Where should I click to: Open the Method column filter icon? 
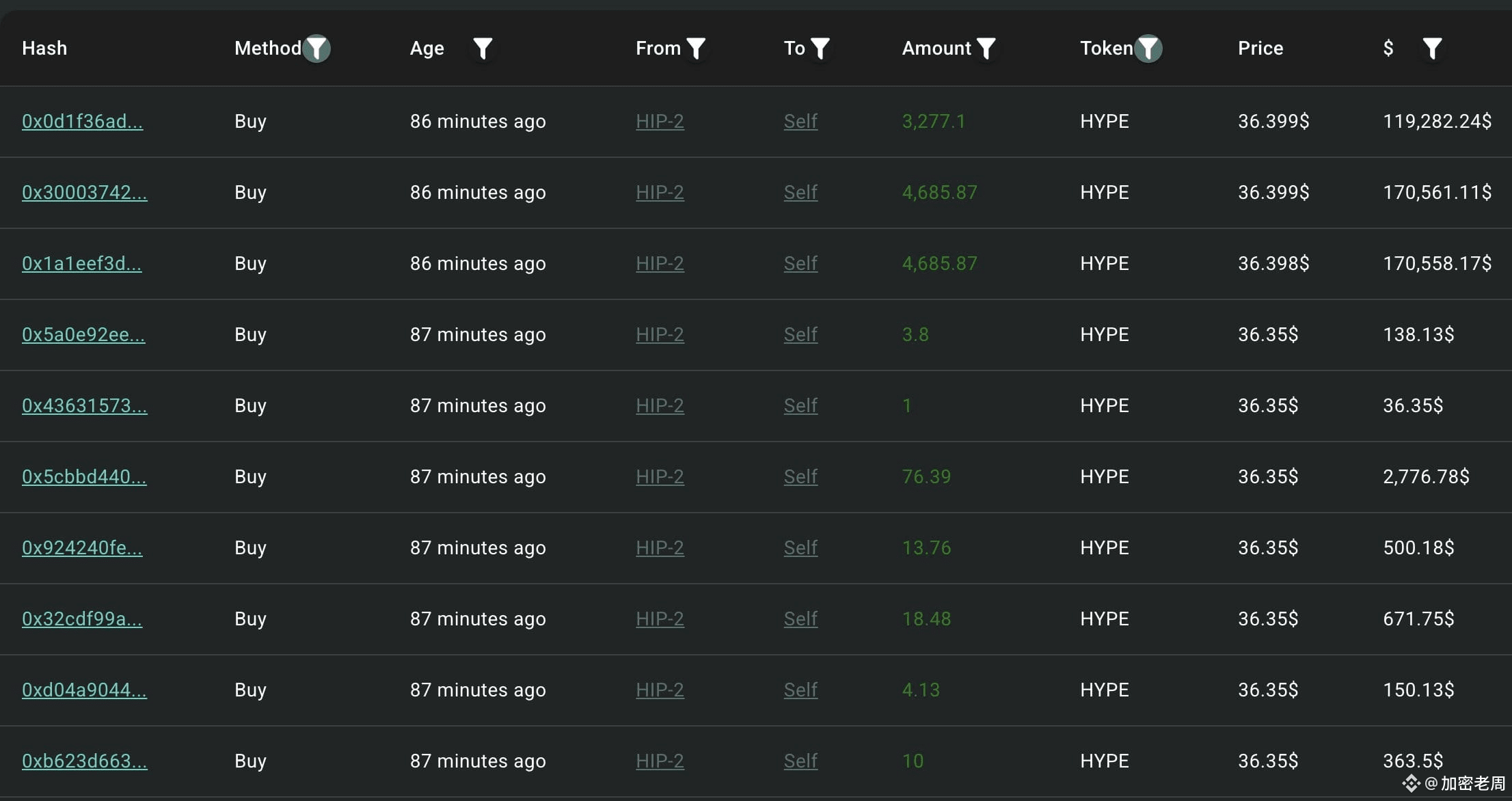[316, 49]
